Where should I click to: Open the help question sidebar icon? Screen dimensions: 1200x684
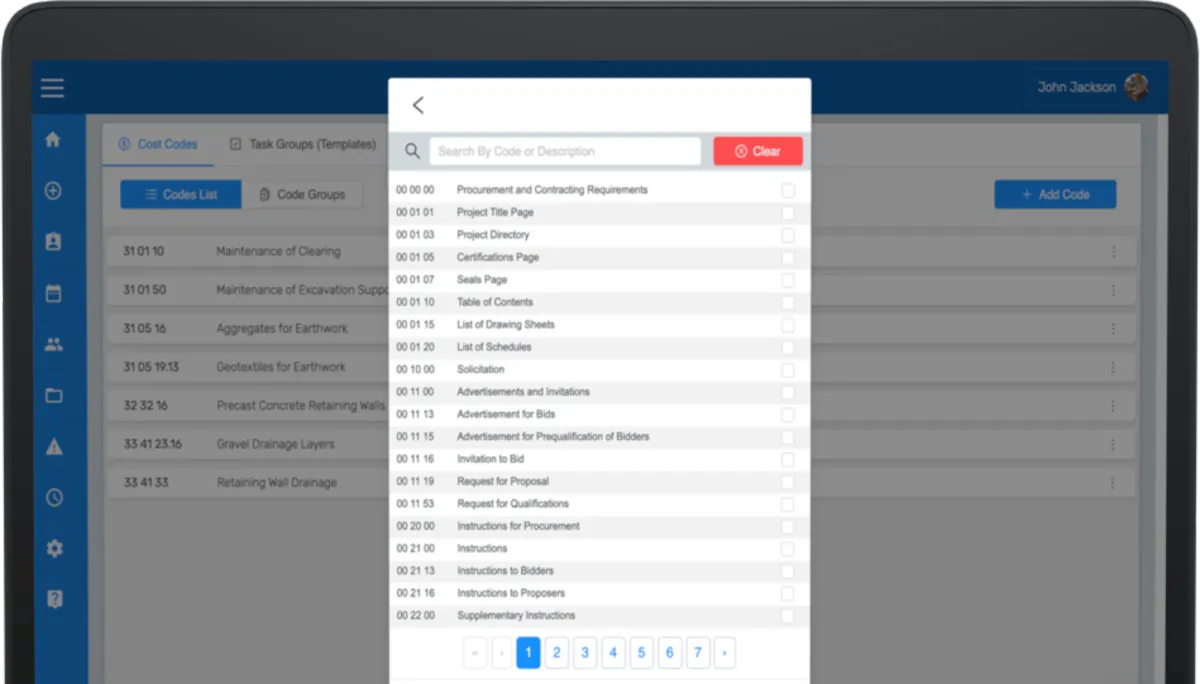(x=54, y=600)
